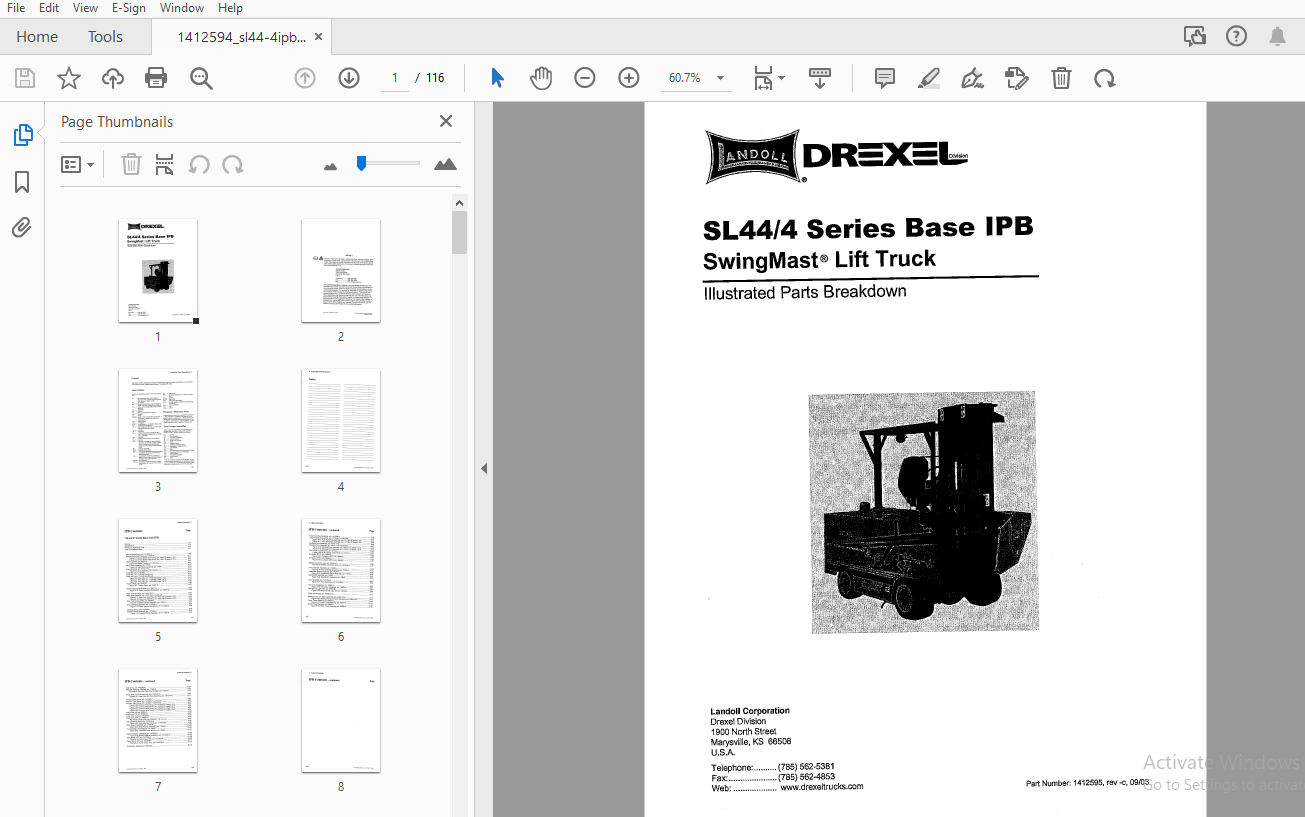Image resolution: width=1305 pixels, height=817 pixels.
Task: Open the Help menu
Action: pyautogui.click(x=230, y=8)
